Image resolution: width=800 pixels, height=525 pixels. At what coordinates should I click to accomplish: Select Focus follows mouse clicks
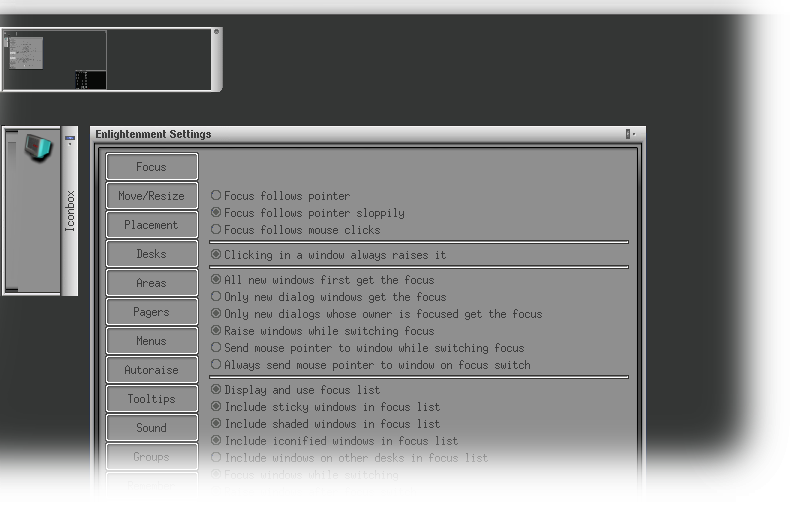[x=295, y=230]
